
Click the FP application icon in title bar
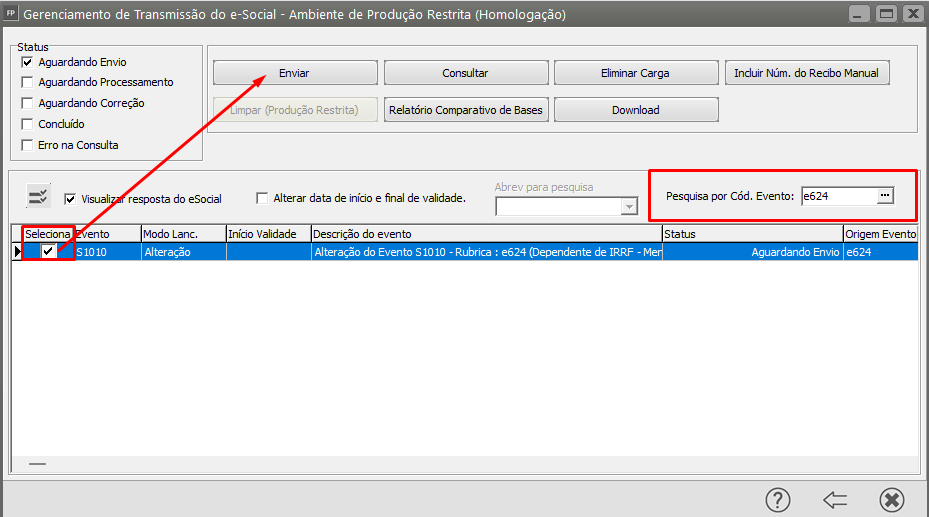tap(11, 15)
